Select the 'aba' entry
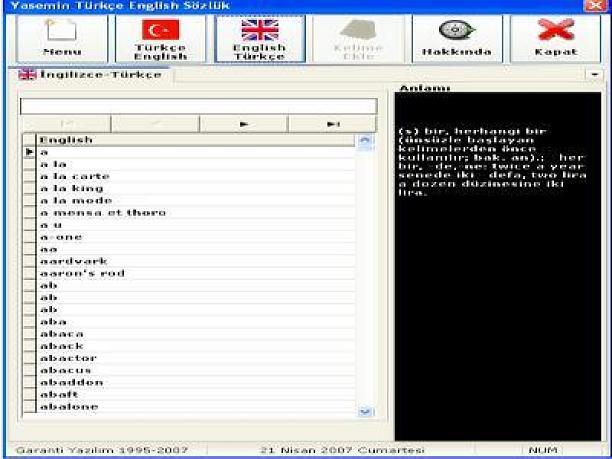 tap(195, 322)
